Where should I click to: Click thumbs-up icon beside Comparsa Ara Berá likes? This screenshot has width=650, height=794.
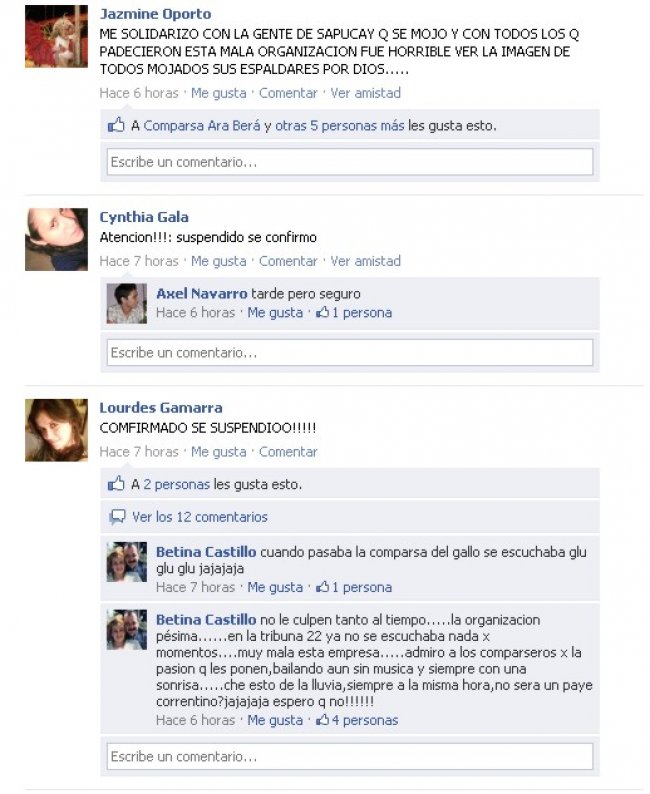(x=116, y=125)
